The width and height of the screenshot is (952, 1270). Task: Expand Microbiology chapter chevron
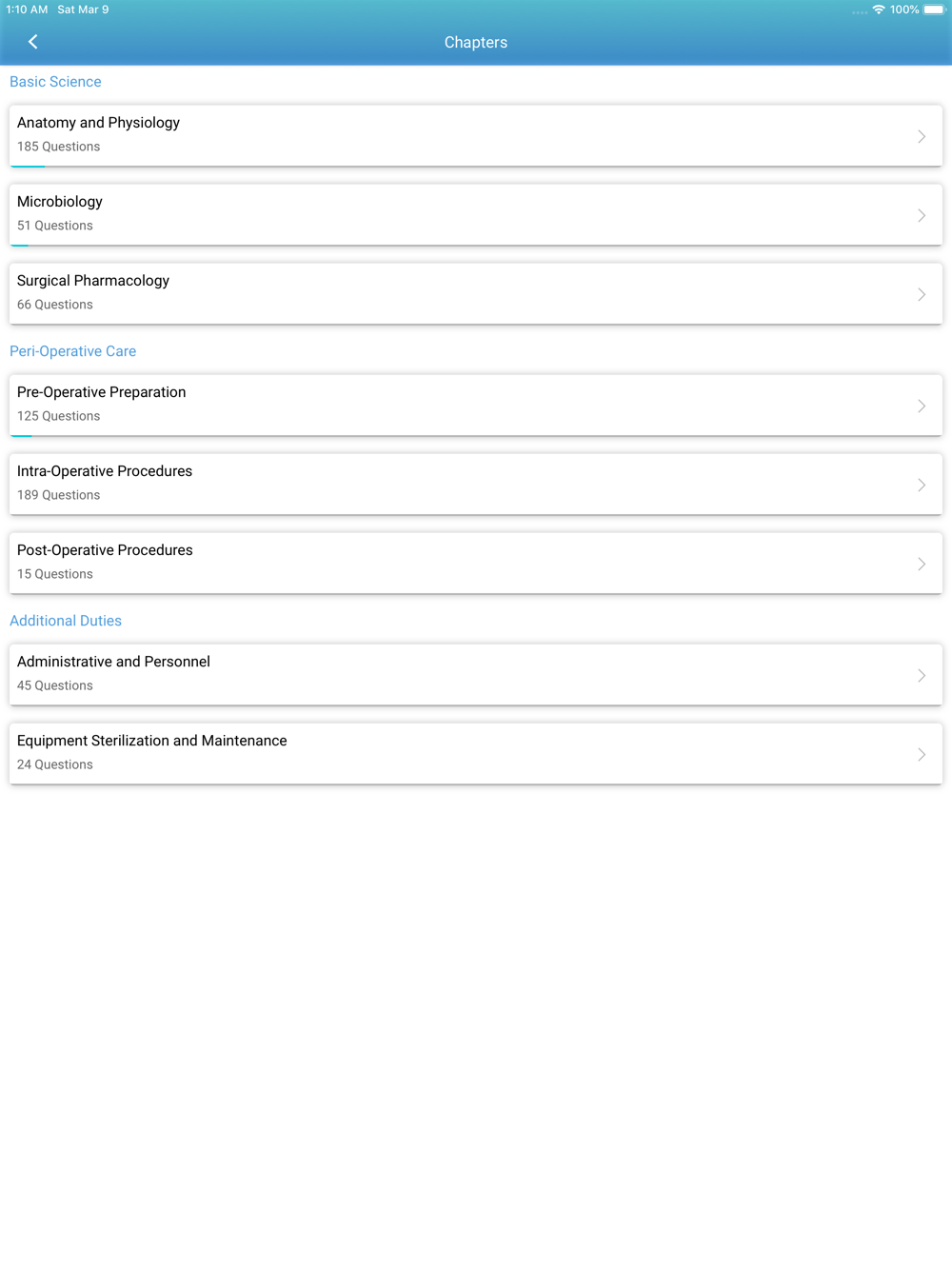pos(922,215)
